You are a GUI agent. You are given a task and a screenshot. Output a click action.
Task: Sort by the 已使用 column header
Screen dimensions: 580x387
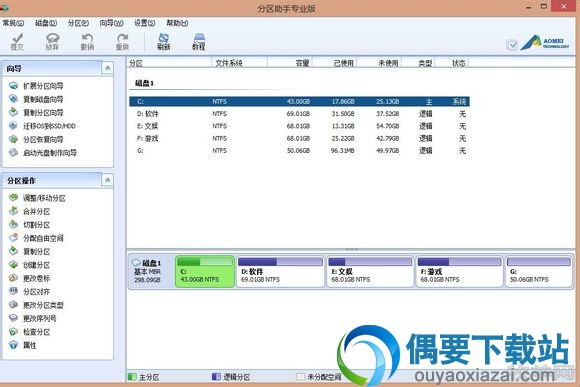pyautogui.click(x=334, y=63)
